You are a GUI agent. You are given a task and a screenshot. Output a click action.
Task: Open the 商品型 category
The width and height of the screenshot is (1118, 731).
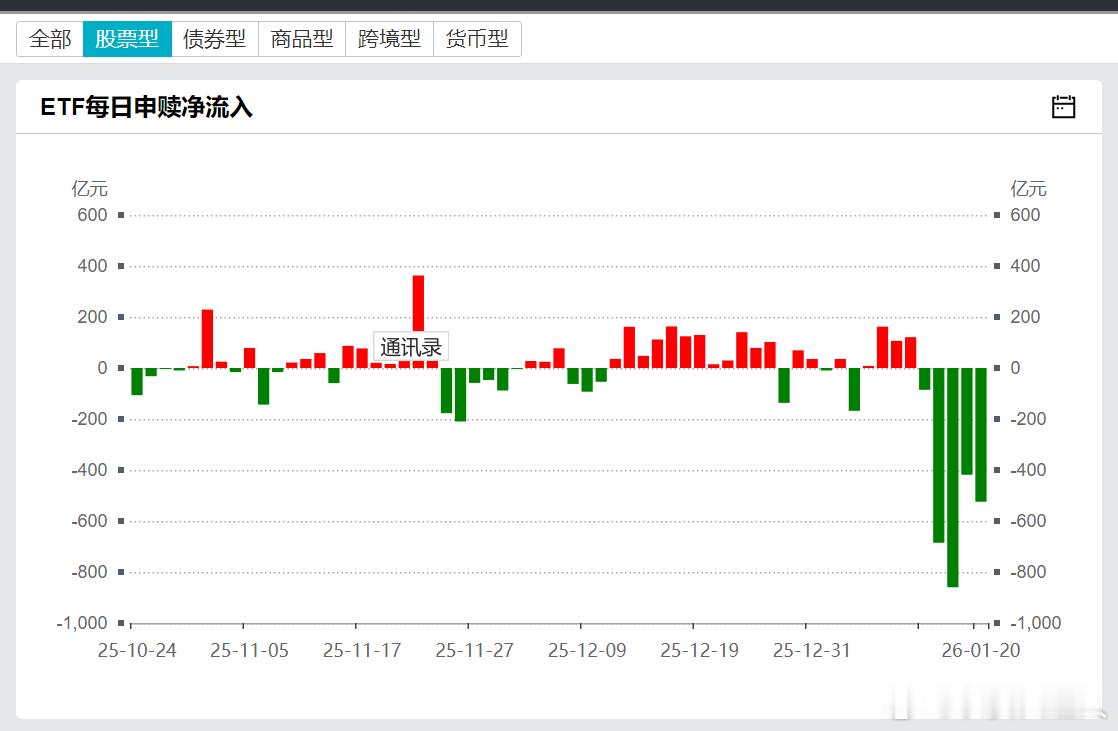click(x=302, y=39)
